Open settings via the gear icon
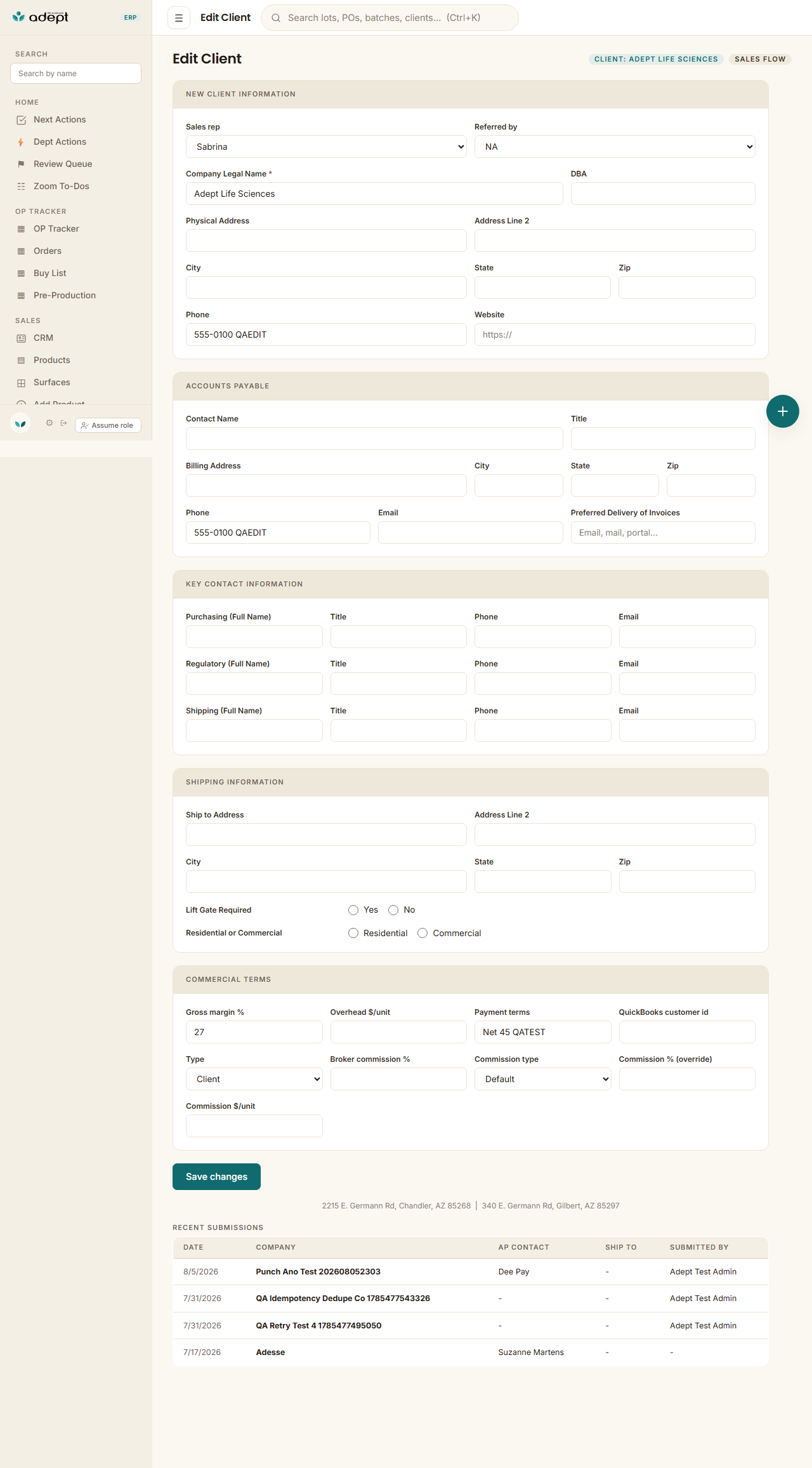The height and width of the screenshot is (1468, 812). pyautogui.click(x=49, y=423)
